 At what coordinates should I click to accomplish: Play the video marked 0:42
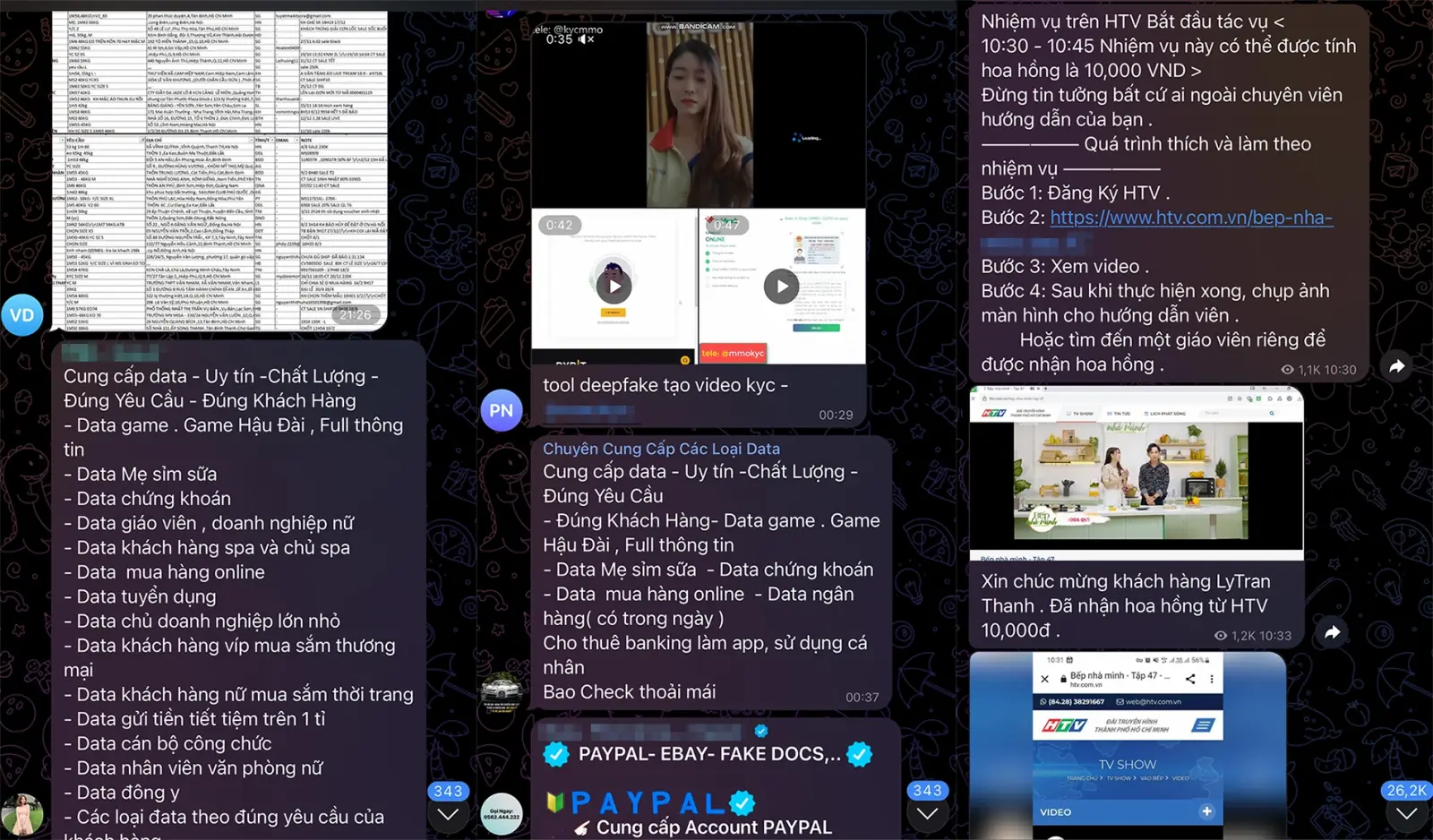614,287
